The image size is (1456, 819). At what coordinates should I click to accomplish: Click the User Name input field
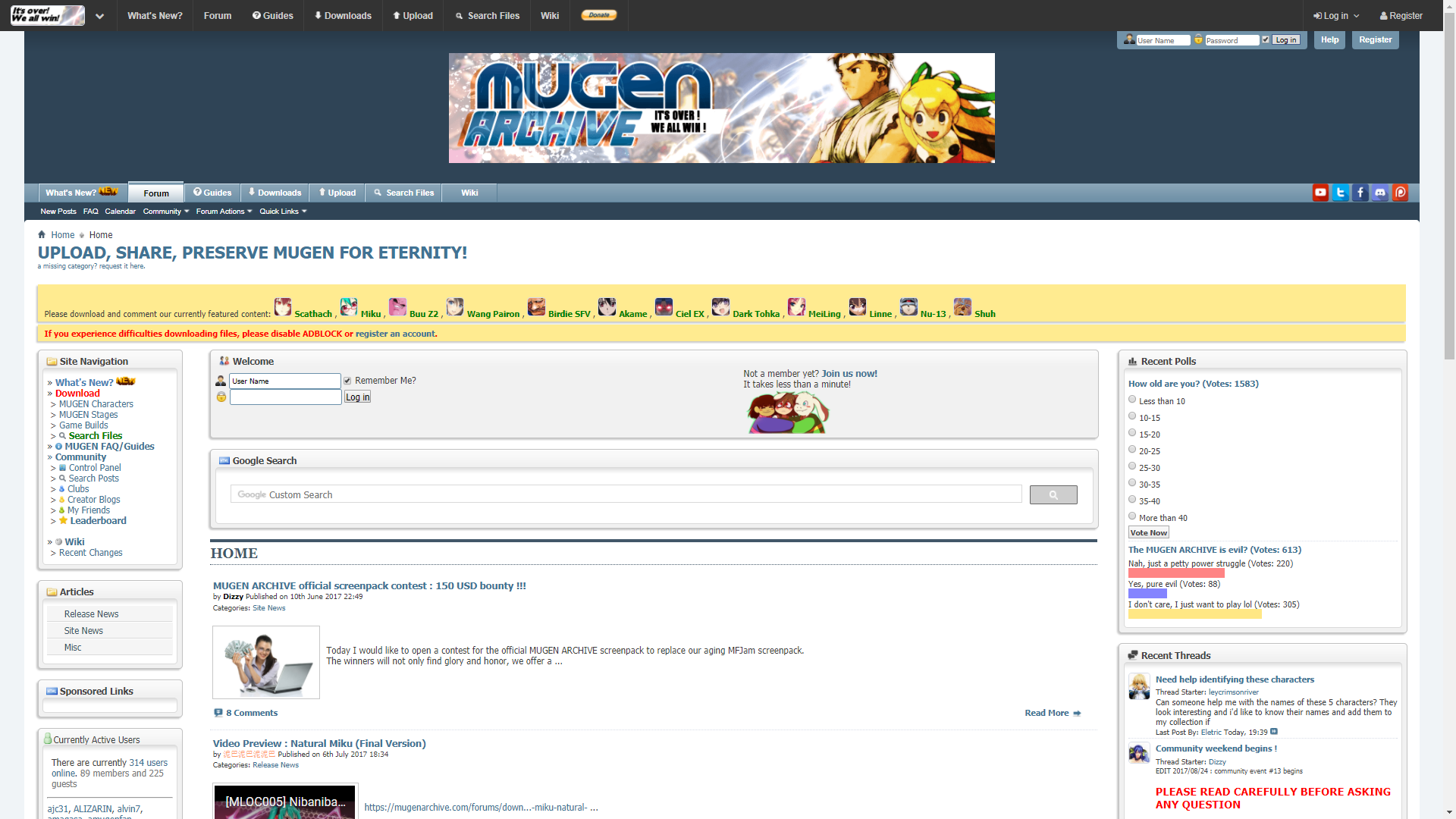click(x=284, y=380)
